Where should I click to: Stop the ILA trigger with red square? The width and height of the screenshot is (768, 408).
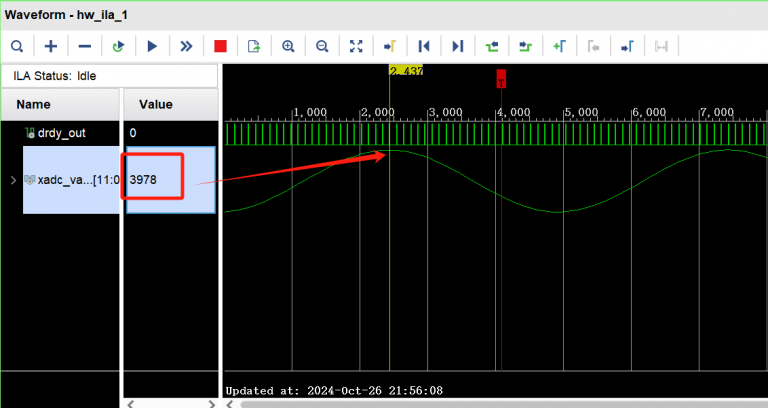point(221,46)
